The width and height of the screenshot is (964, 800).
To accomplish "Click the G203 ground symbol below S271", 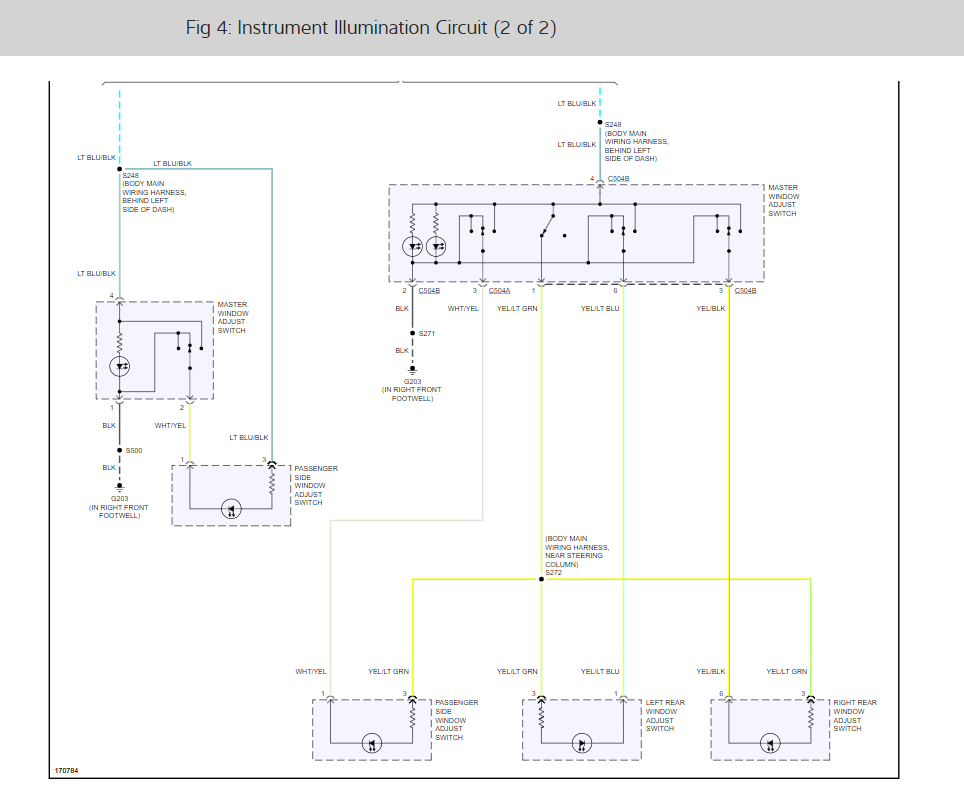I will pyautogui.click(x=413, y=371).
